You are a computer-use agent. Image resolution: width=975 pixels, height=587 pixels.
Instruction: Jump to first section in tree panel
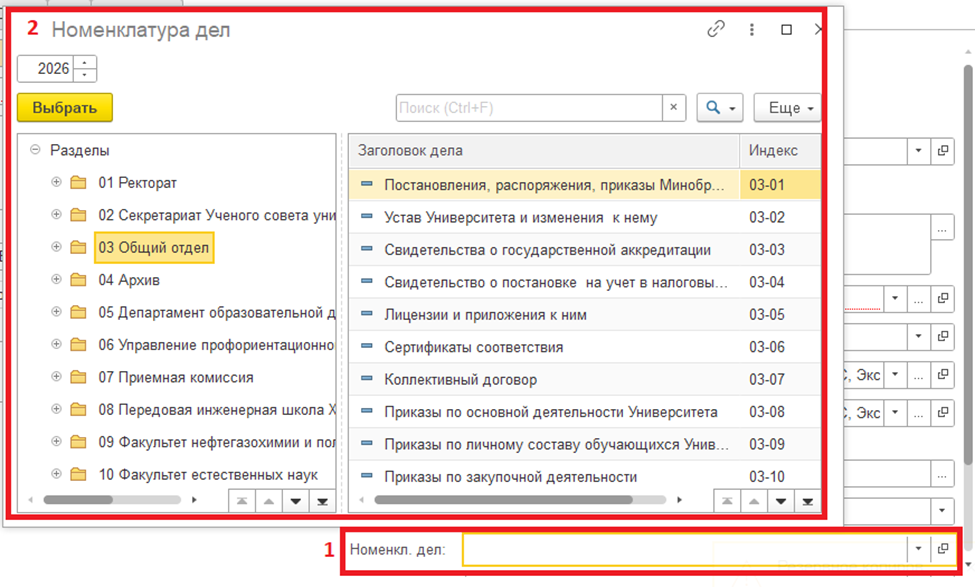tap(244, 500)
